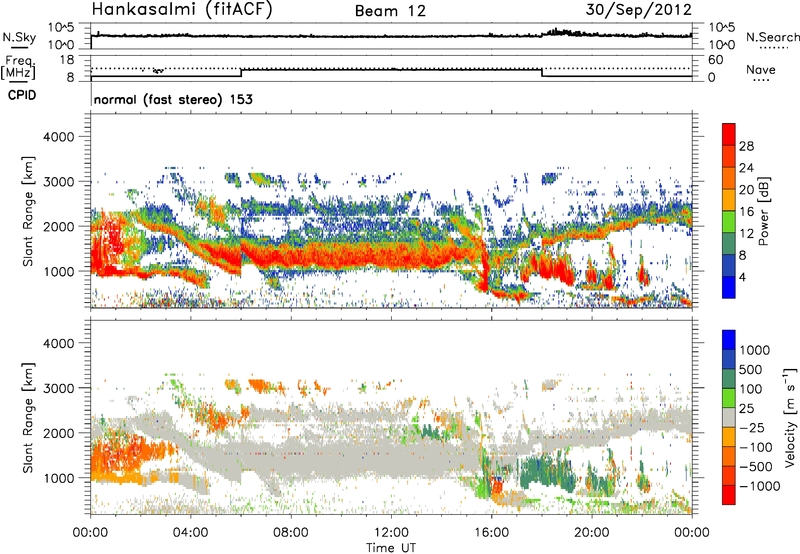
Task: Click the '100' velocity colorbar tick
Action: [751, 389]
